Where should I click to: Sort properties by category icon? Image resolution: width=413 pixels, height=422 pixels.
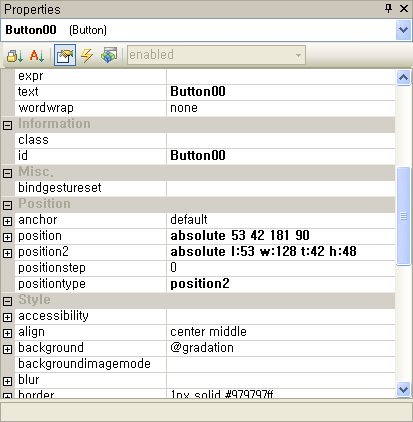click(15, 55)
